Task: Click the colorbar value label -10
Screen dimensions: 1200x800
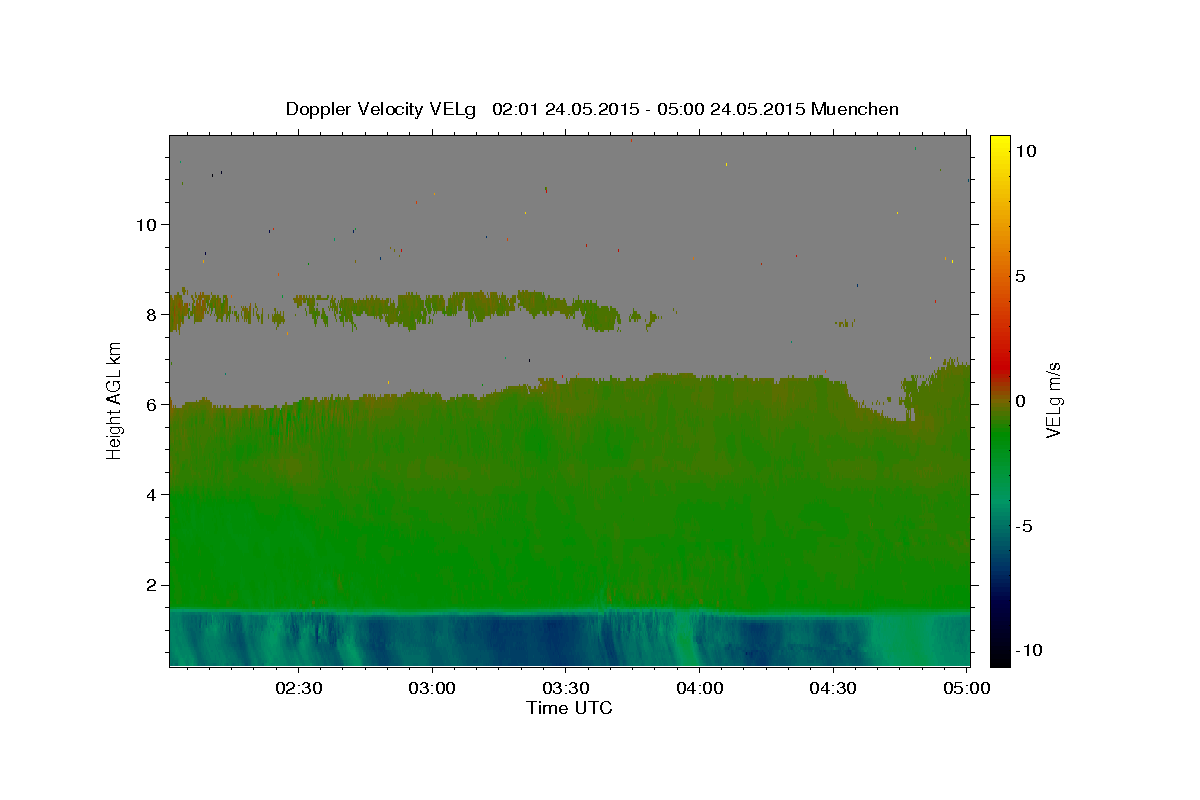Action: tap(1029, 650)
